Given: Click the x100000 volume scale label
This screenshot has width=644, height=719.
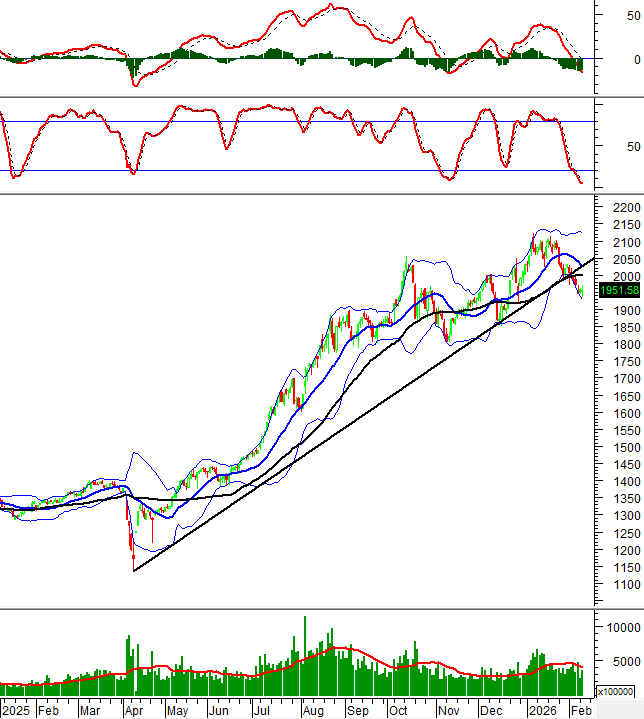Looking at the screenshot, I should tap(617, 691).
